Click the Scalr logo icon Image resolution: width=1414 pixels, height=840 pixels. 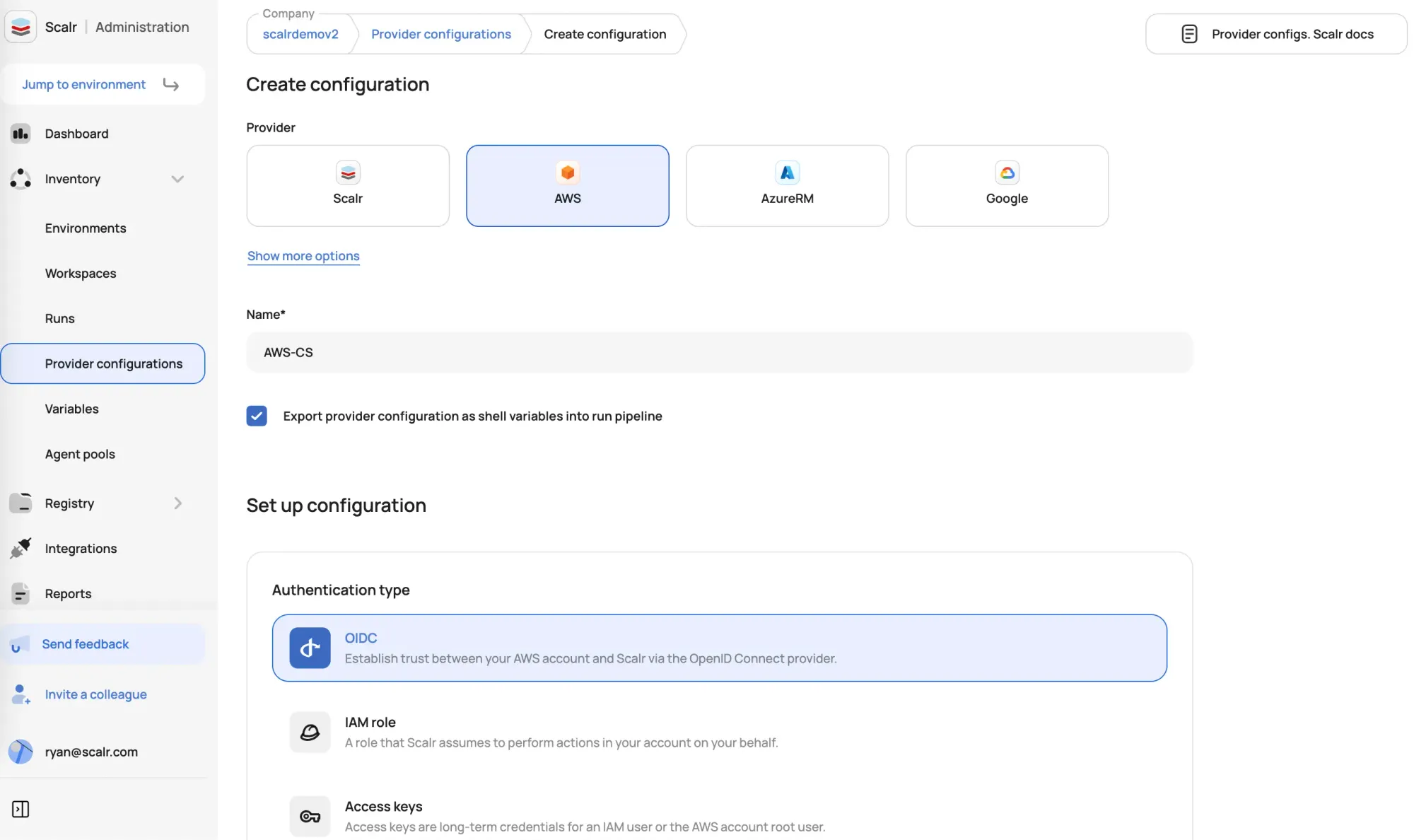coord(21,27)
